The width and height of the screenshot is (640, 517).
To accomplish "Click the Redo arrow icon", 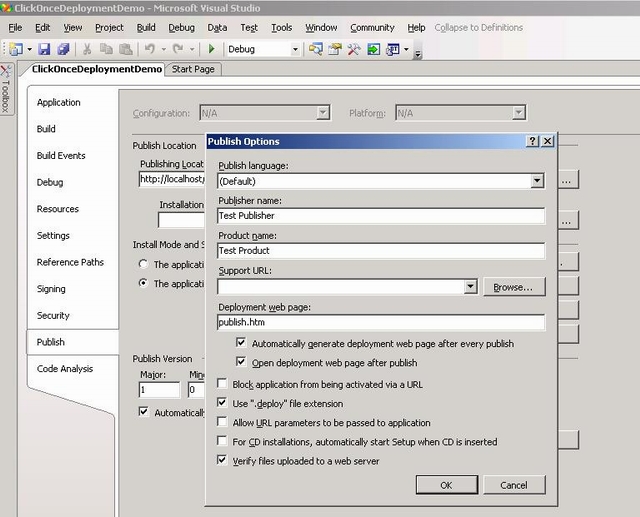I will click(x=178, y=49).
